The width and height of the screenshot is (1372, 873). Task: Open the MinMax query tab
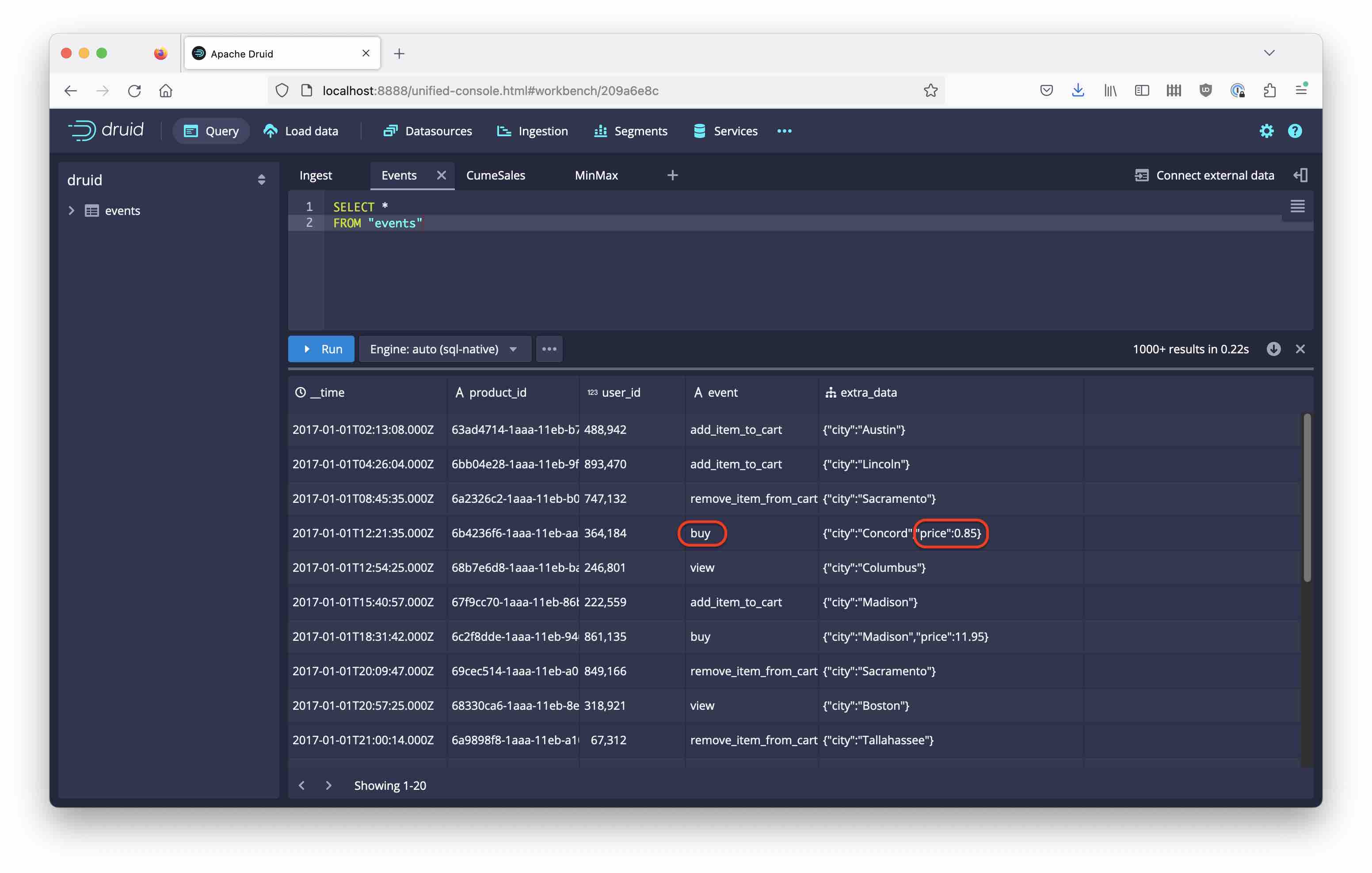tap(595, 175)
